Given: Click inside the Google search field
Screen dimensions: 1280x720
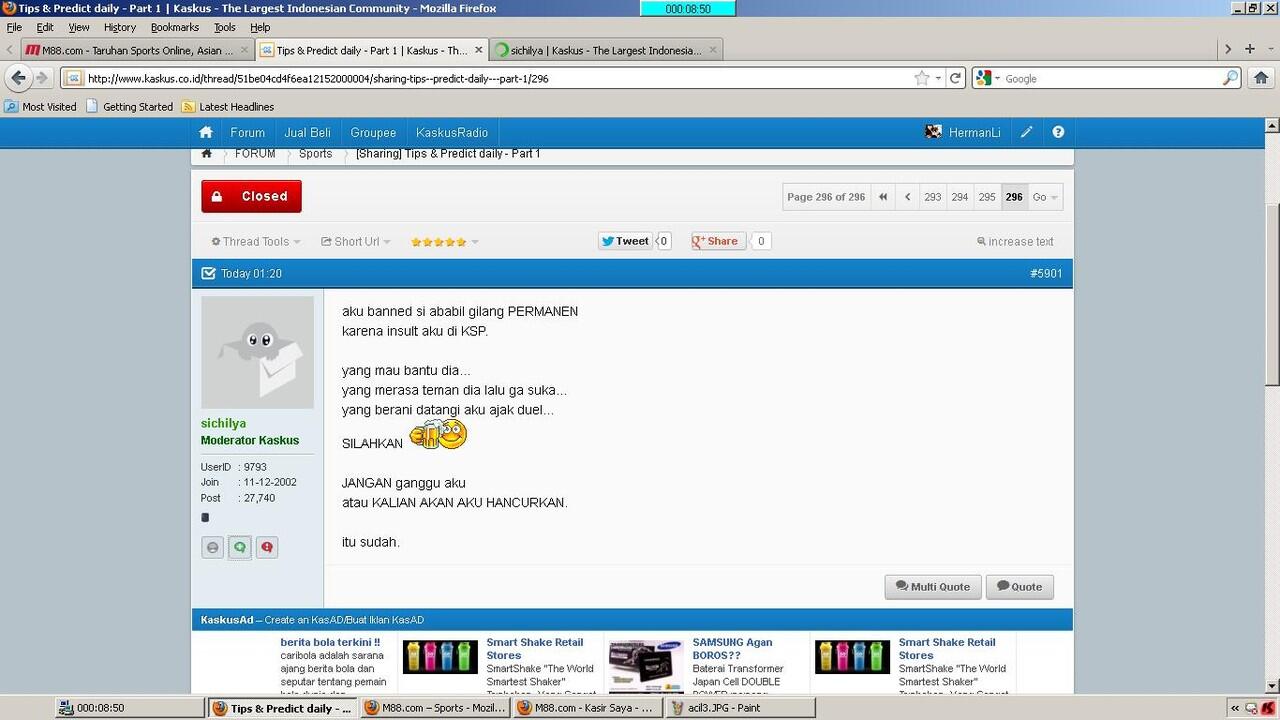Looking at the screenshot, I should click(x=1110, y=78).
